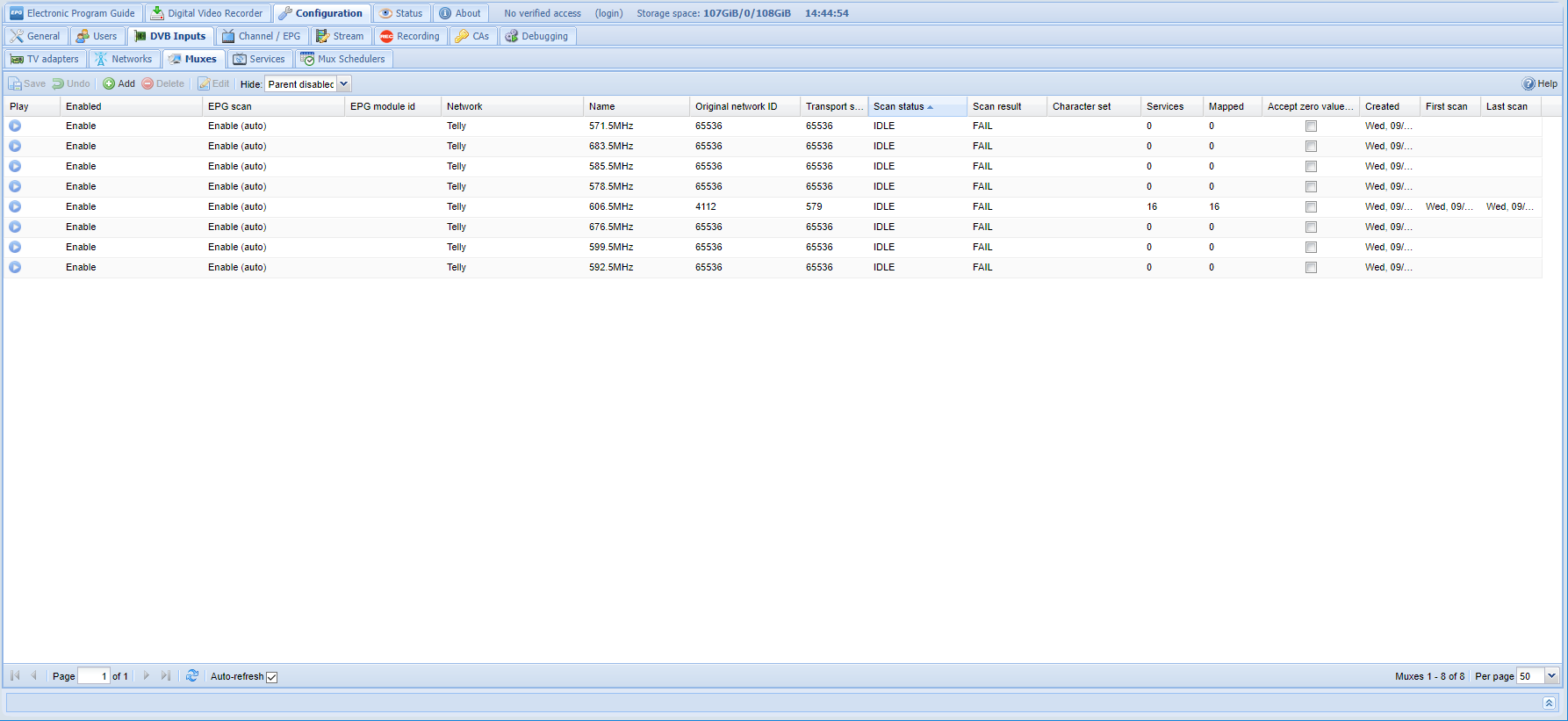Switch to the Services tab
1568x721 pixels.
coord(259,59)
